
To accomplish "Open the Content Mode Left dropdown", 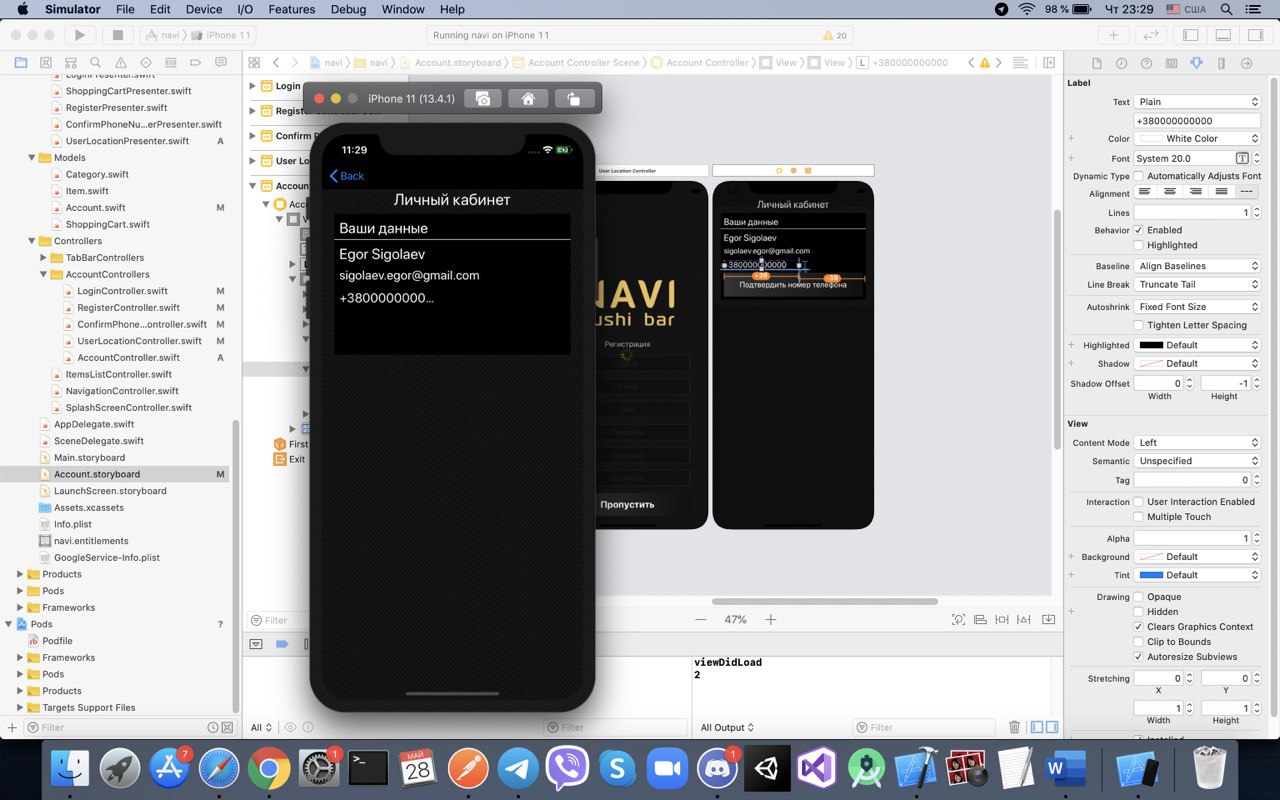I will (1197, 443).
